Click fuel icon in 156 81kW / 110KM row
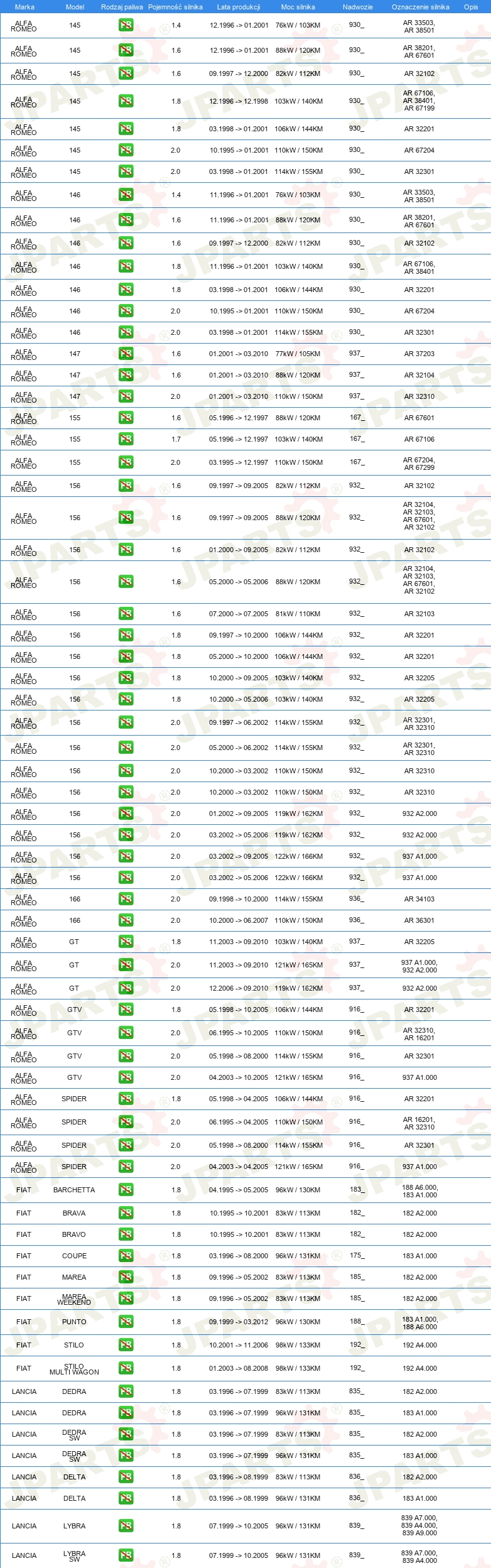 tap(126, 614)
